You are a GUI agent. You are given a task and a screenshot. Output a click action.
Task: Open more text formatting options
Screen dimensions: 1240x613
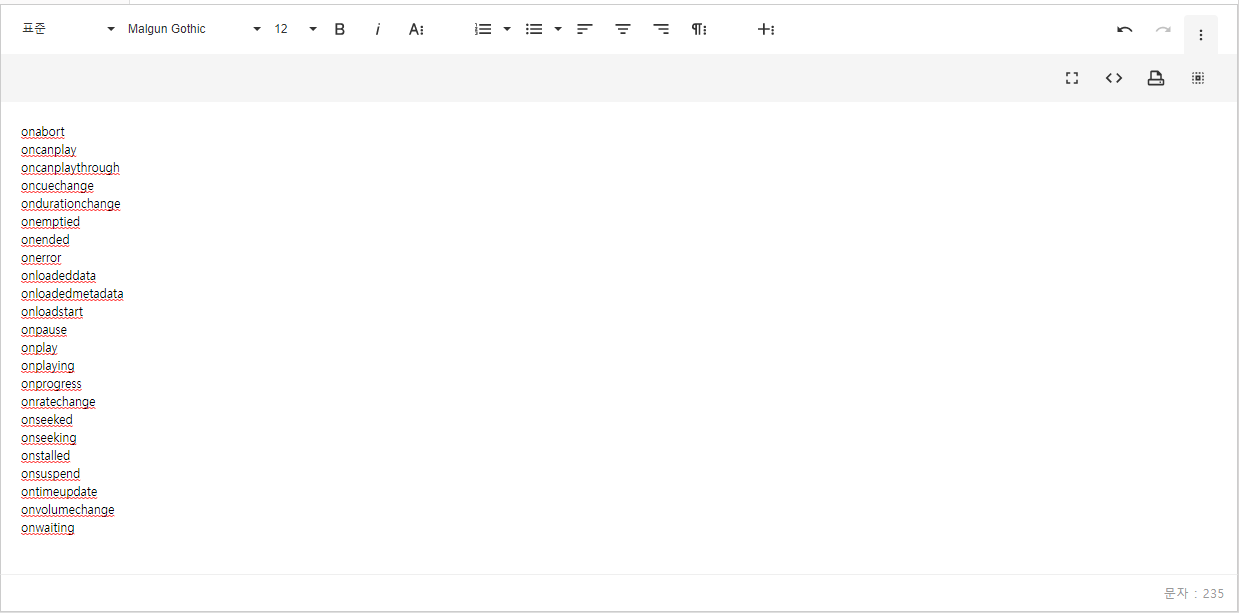(416, 29)
